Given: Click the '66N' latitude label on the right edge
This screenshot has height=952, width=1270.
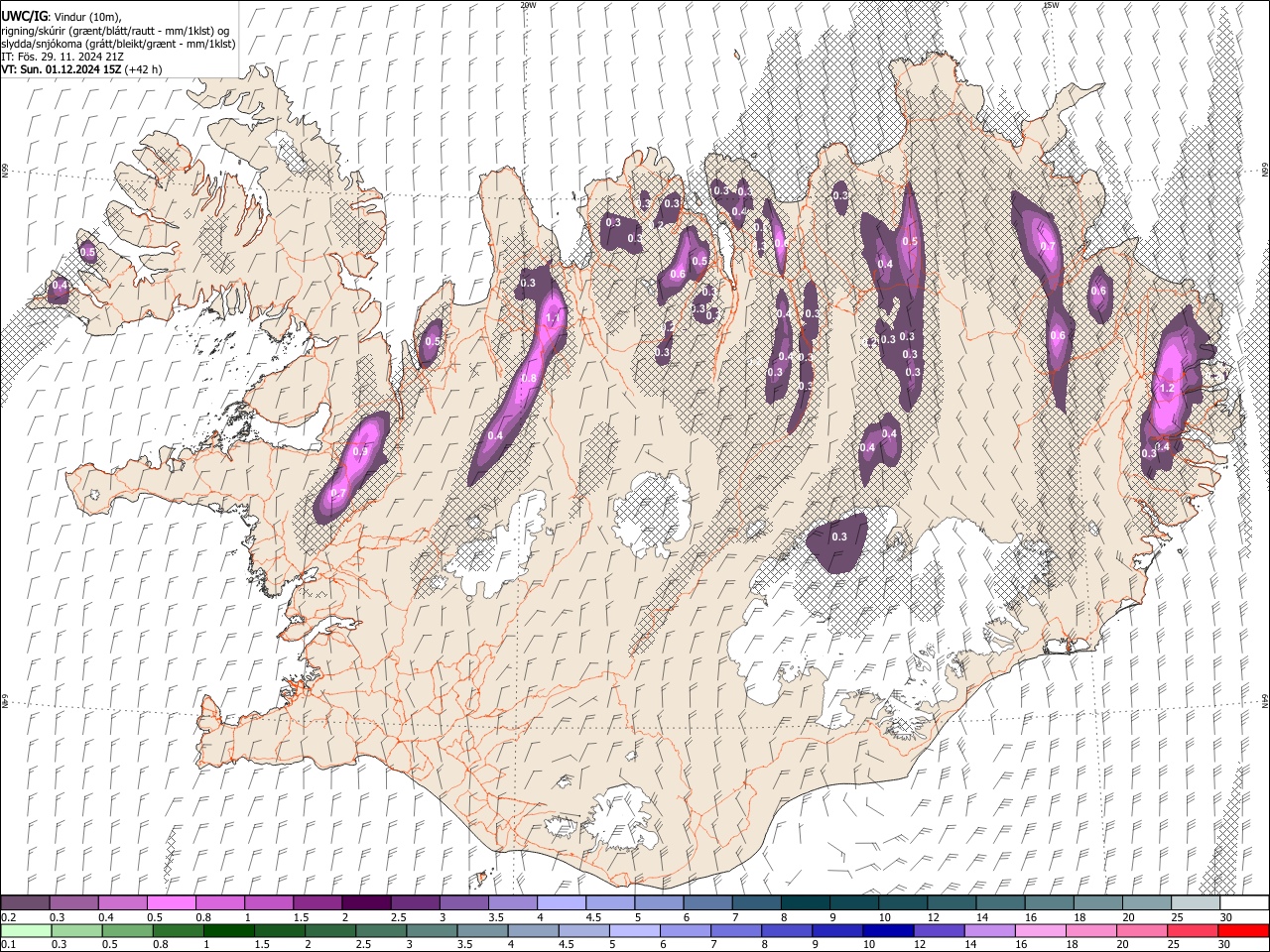Looking at the screenshot, I should pos(1265,172).
